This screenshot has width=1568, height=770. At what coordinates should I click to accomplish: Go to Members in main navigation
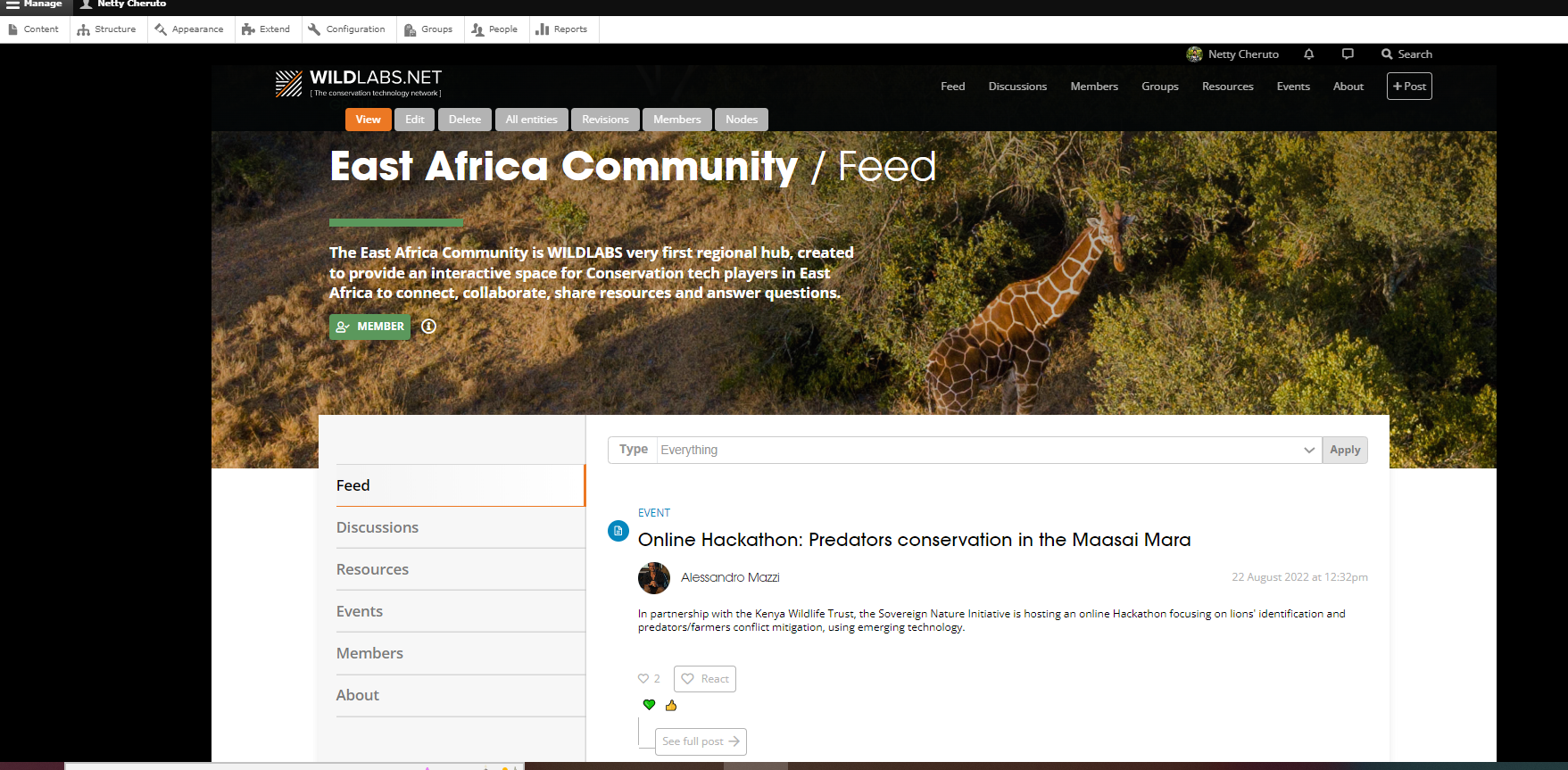pyautogui.click(x=1094, y=87)
